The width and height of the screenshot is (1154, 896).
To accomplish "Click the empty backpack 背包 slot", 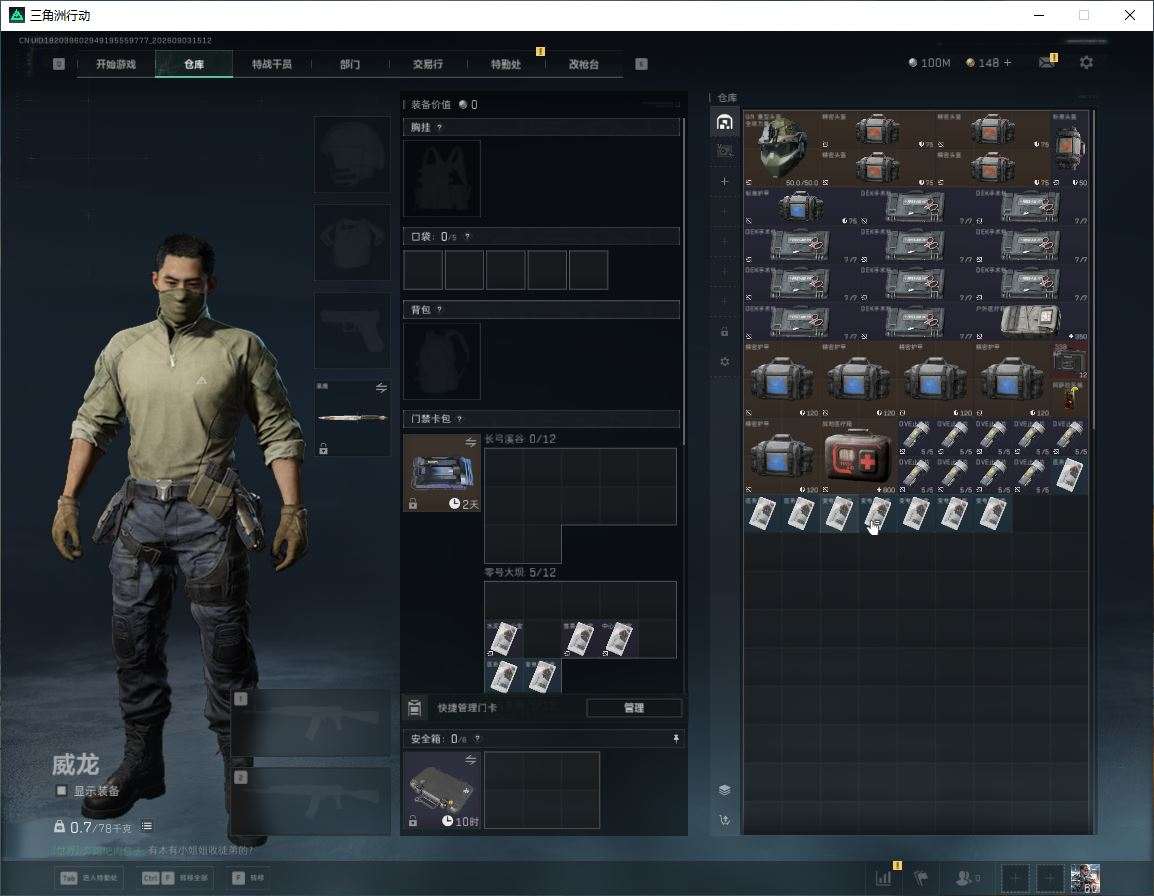I will [x=442, y=361].
